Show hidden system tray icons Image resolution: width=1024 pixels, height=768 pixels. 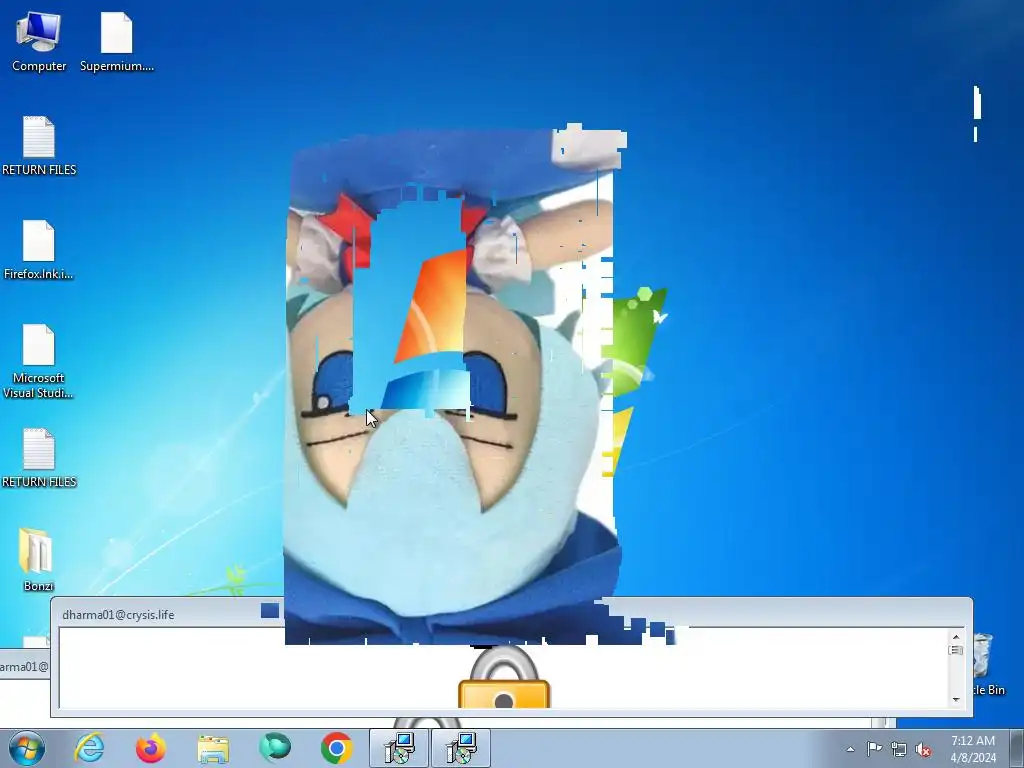pyautogui.click(x=850, y=749)
